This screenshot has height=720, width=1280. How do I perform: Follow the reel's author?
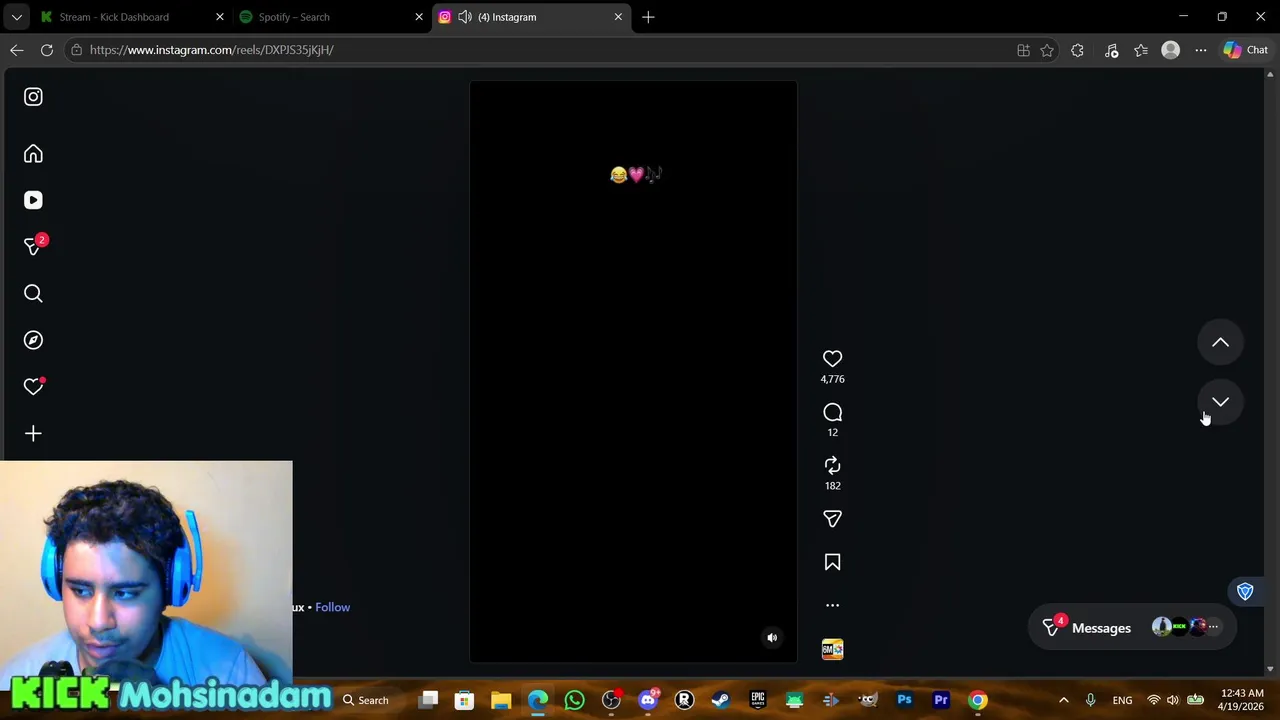click(x=332, y=607)
